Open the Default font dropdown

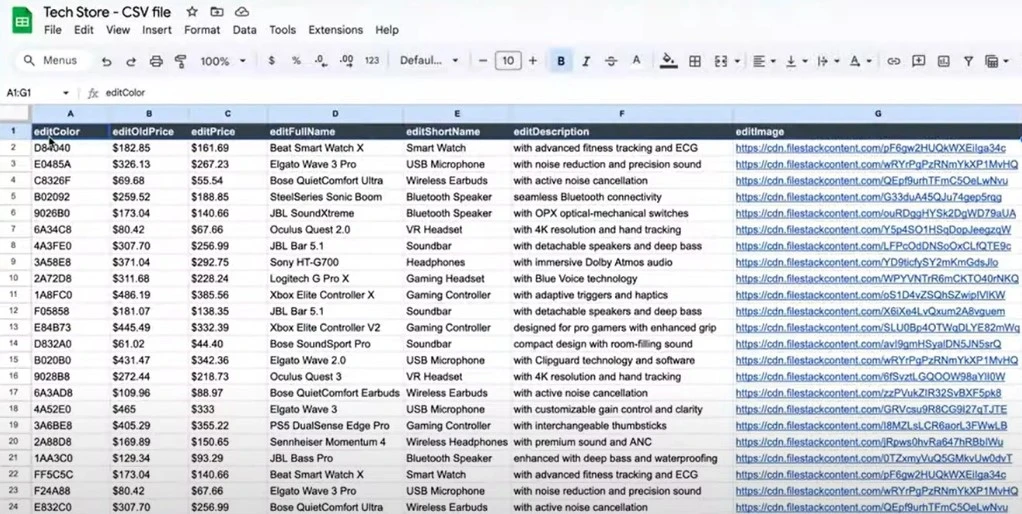click(x=429, y=61)
